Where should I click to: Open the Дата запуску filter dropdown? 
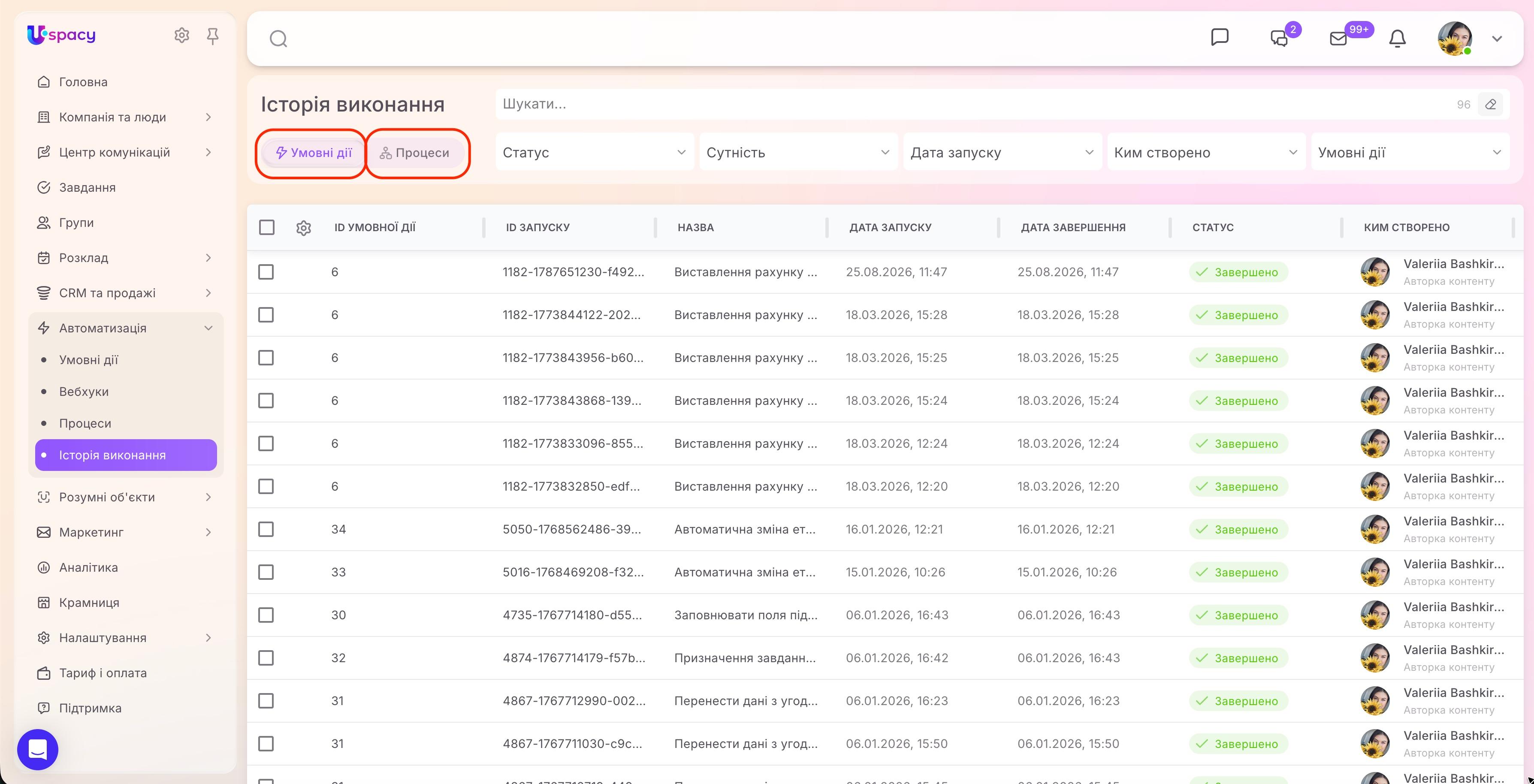pos(1002,152)
